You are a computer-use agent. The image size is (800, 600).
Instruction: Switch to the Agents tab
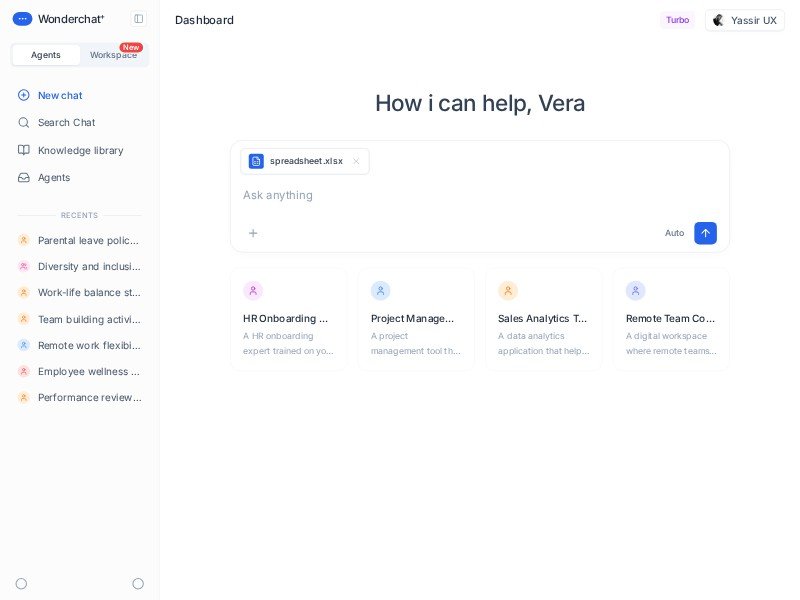click(46, 55)
